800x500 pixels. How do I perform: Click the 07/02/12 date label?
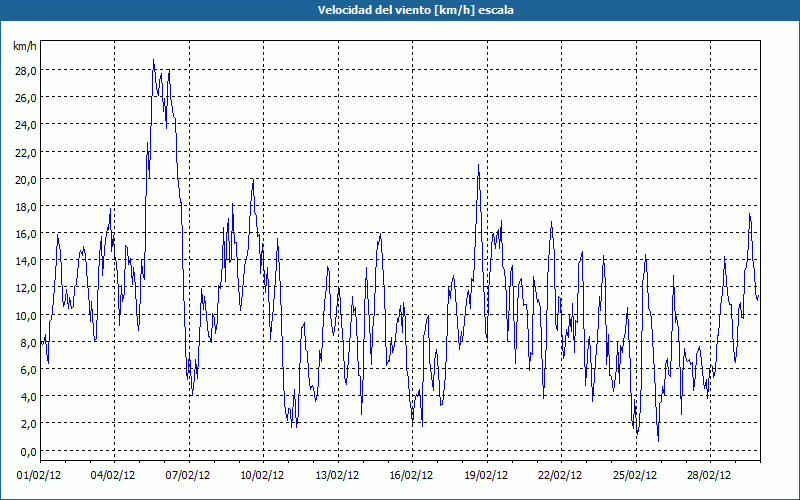coord(188,475)
